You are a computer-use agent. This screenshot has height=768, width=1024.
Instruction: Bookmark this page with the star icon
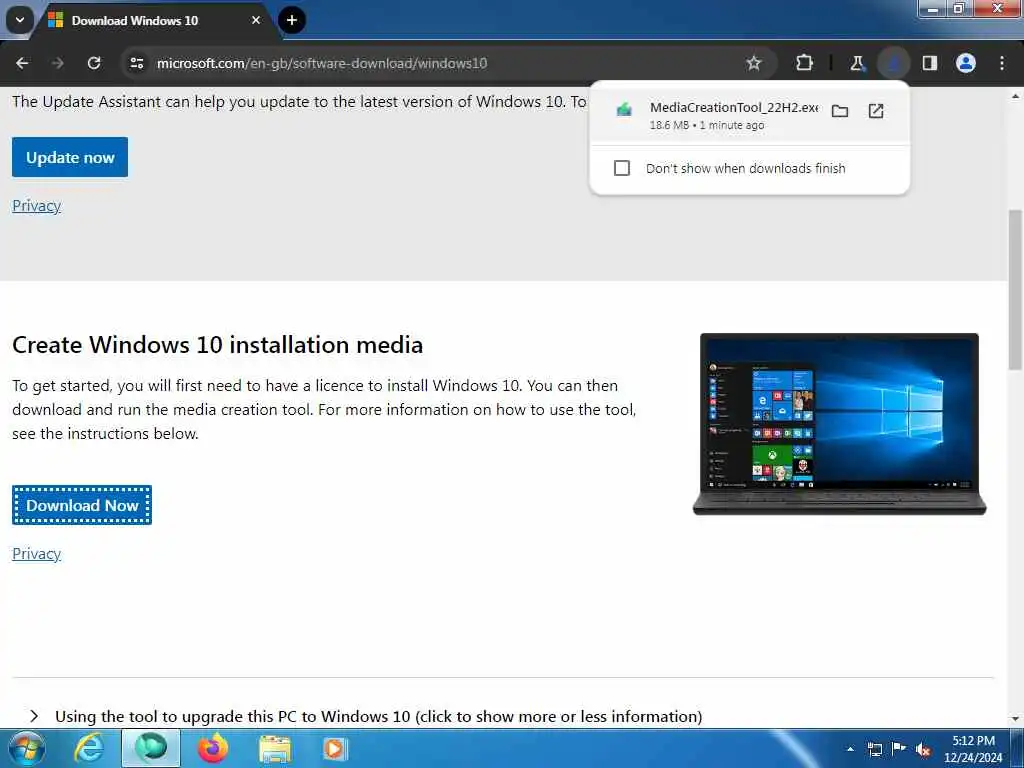[754, 63]
